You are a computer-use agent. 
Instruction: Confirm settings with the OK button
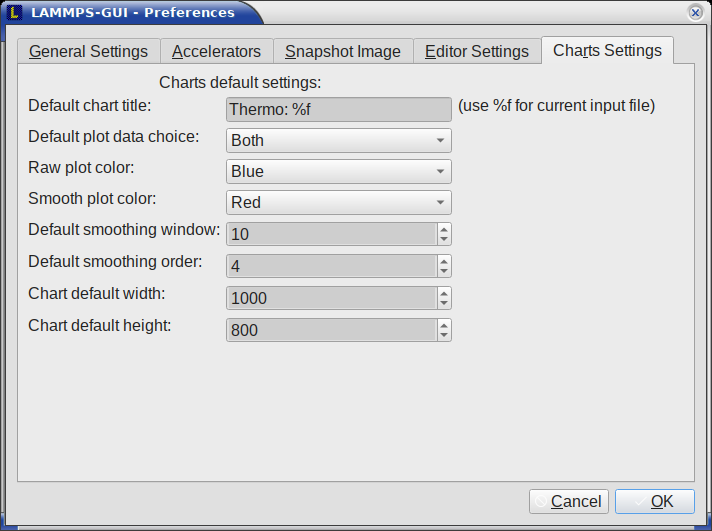(654, 502)
